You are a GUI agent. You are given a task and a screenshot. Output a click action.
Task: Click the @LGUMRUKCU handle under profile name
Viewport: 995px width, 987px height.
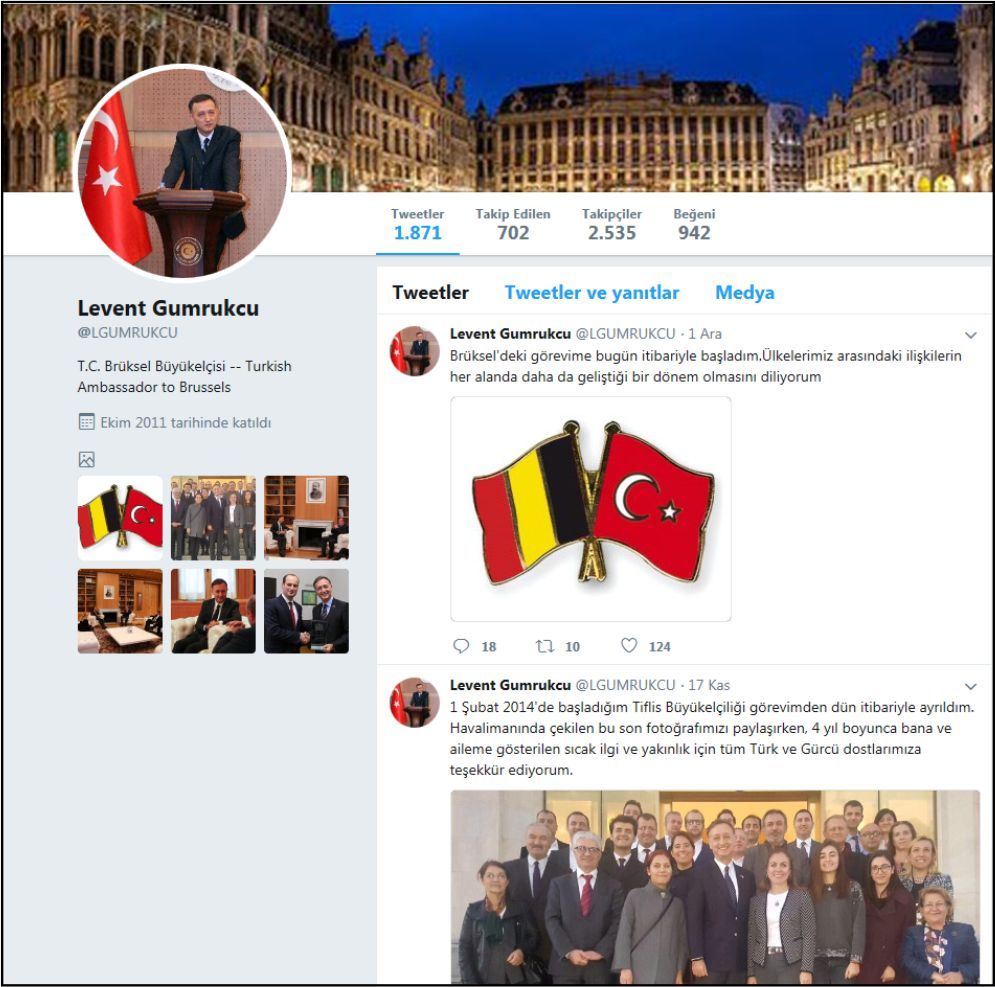coord(128,333)
